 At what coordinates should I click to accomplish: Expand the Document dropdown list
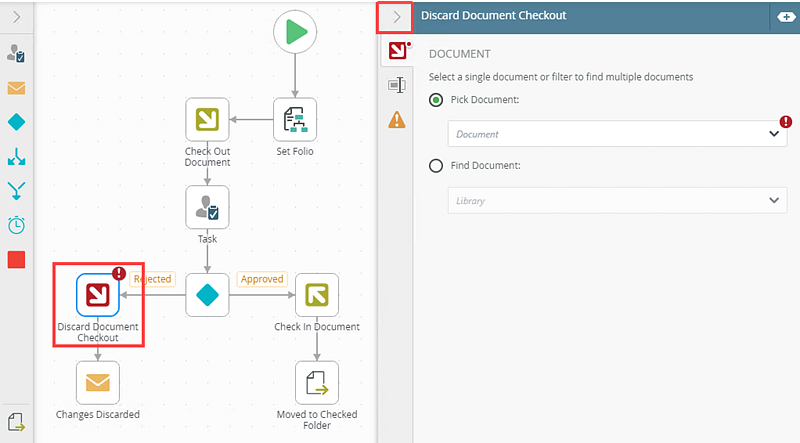[773, 133]
